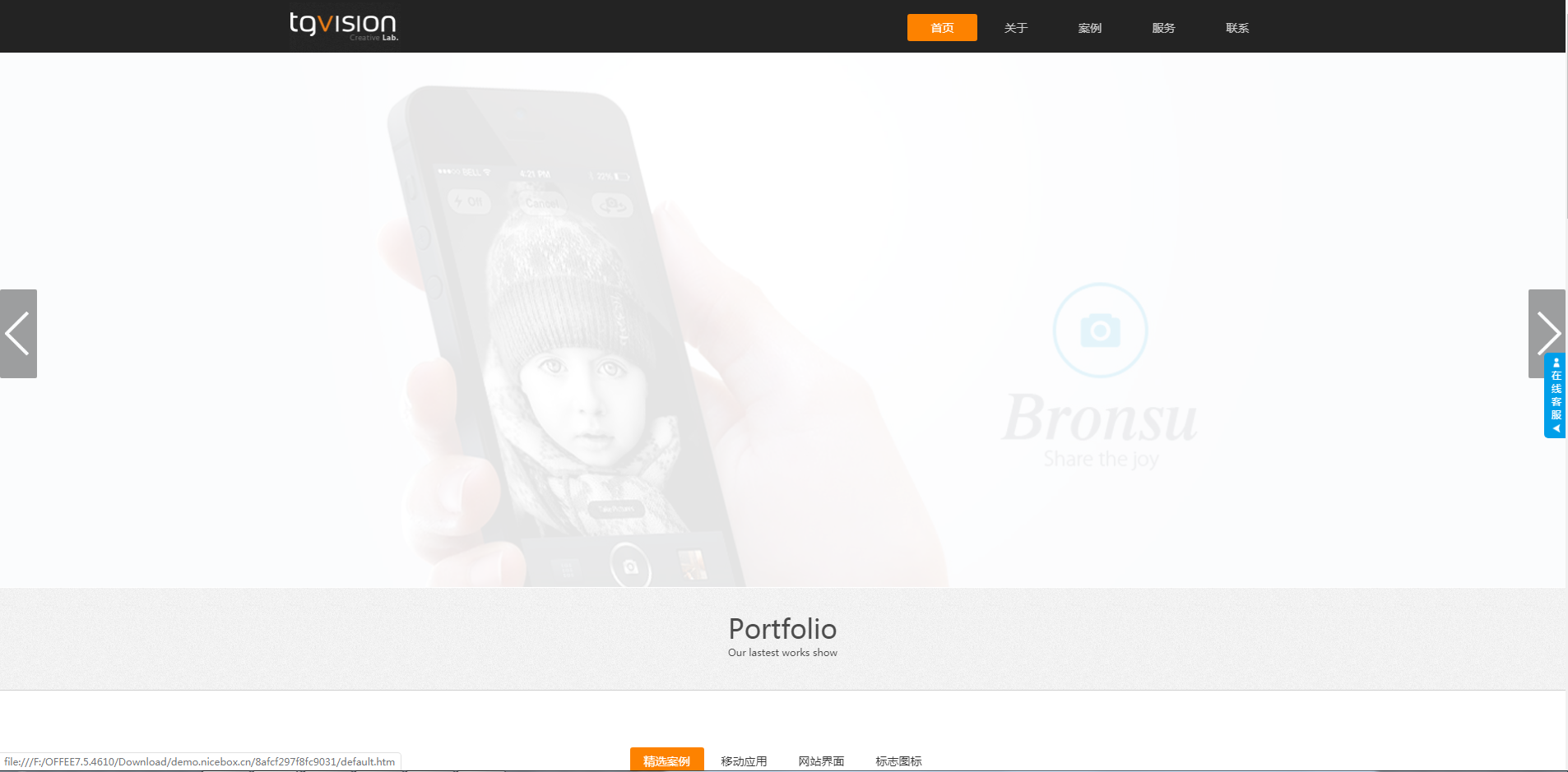Click the phone image in slider
Screen dimensions: 1568x772
coord(568,335)
